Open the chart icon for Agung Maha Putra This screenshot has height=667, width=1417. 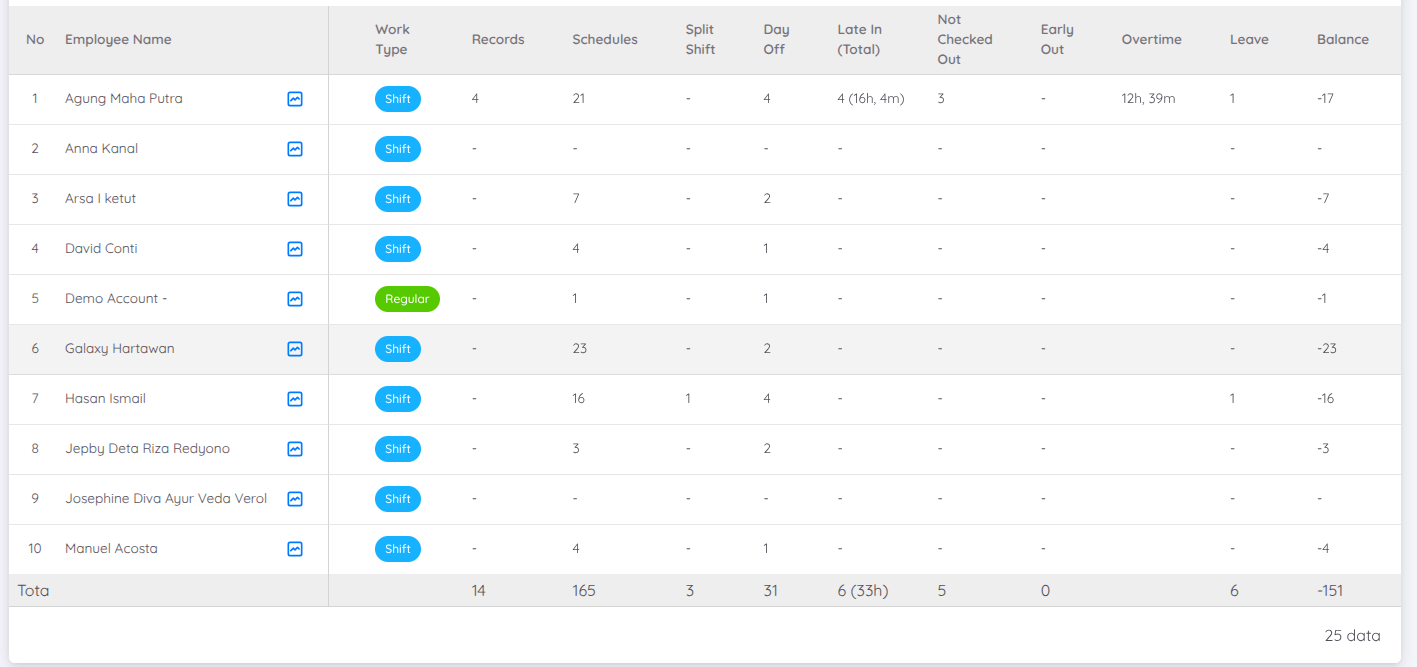[294, 99]
